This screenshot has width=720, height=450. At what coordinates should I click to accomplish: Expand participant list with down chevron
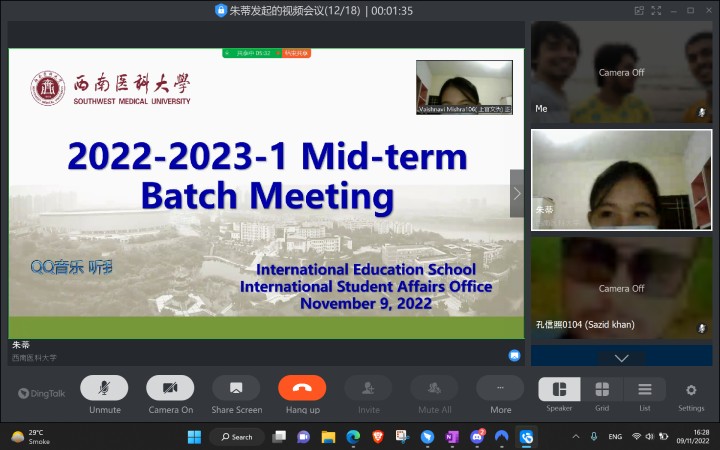click(621, 357)
